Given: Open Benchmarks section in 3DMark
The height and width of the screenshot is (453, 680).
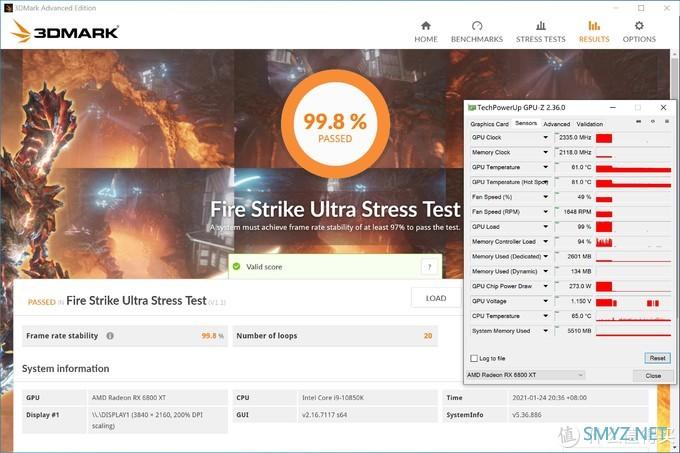Looking at the screenshot, I should [477, 32].
